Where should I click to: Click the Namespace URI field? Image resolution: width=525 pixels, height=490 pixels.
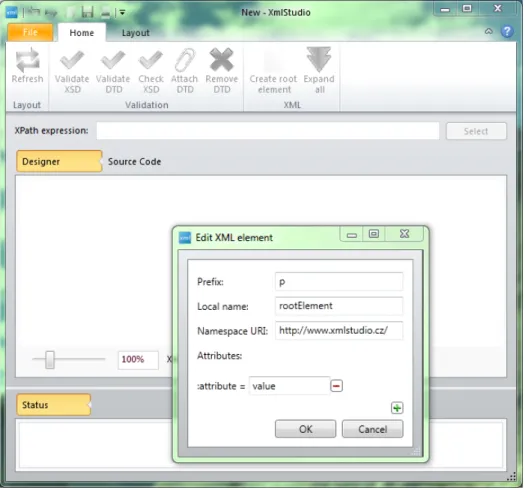coord(340,331)
